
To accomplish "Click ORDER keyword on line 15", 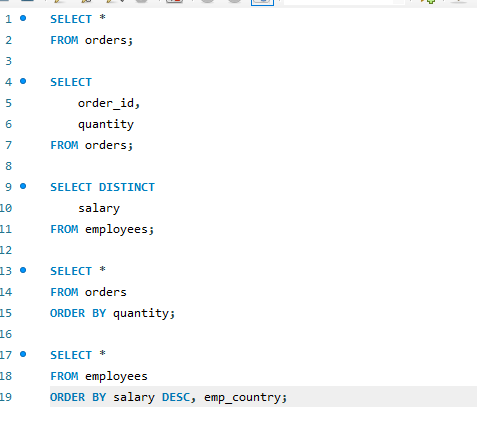I will pos(68,313).
